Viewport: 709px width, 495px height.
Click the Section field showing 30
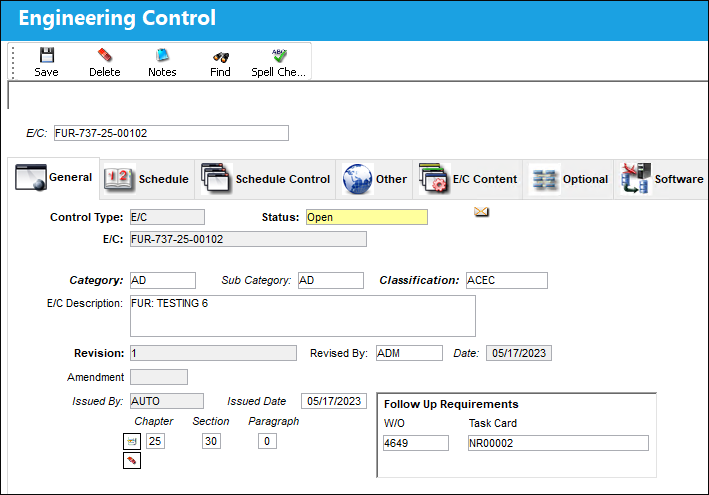click(211, 441)
